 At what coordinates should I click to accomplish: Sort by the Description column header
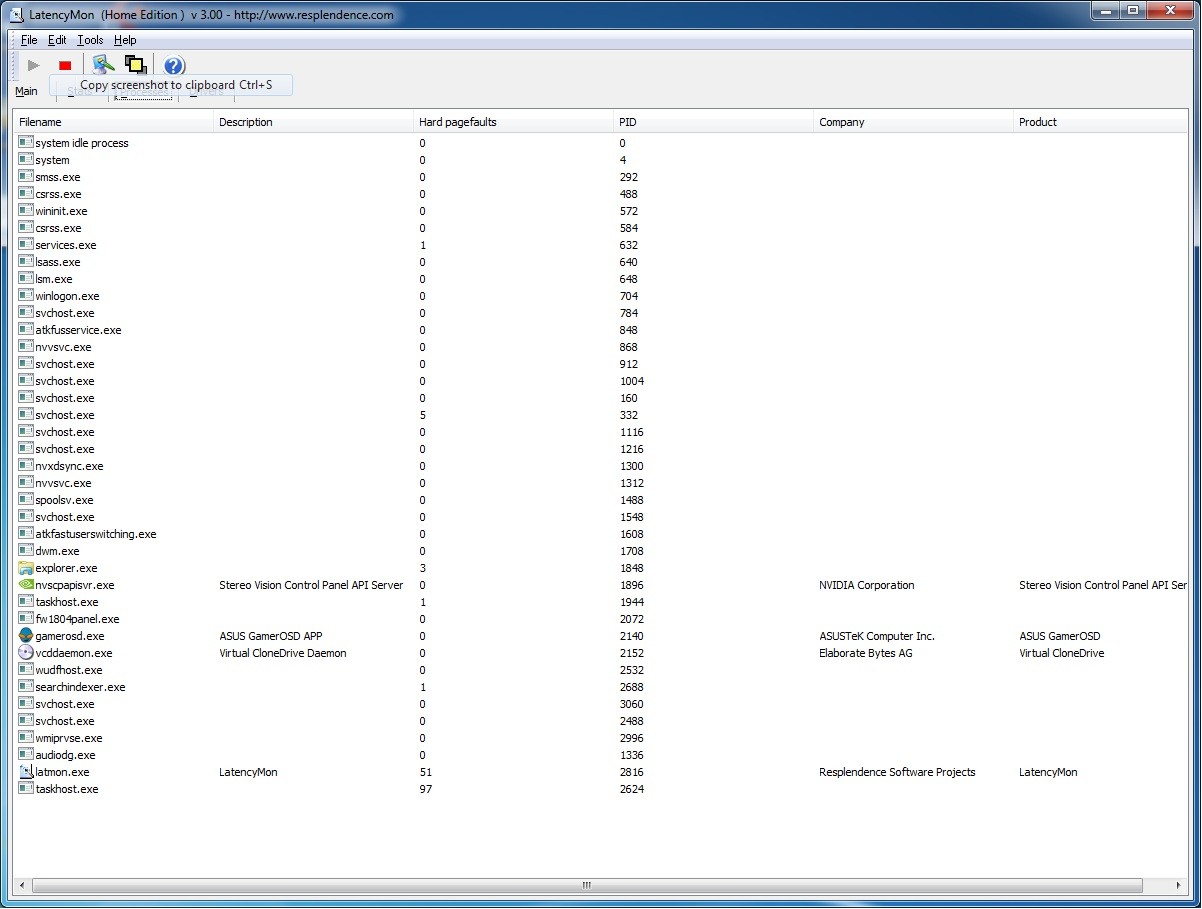(x=314, y=122)
